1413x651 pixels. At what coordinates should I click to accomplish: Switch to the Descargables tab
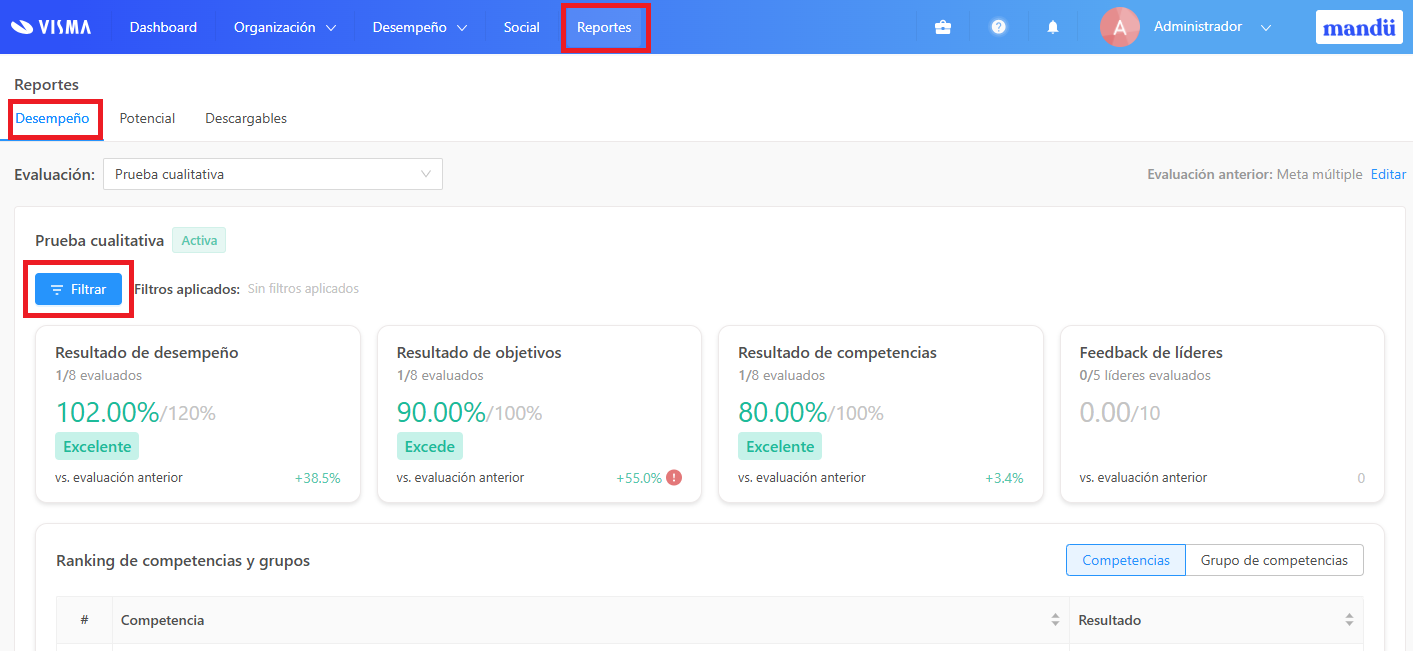(246, 118)
